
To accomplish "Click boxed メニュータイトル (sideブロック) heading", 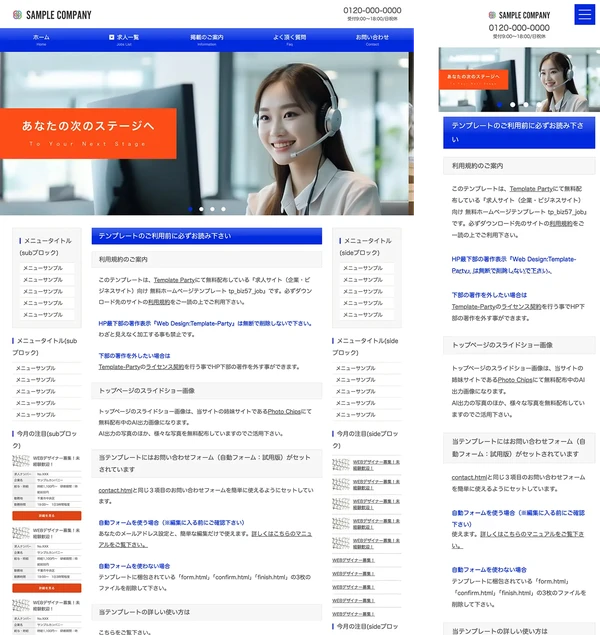I will tap(366, 247).
